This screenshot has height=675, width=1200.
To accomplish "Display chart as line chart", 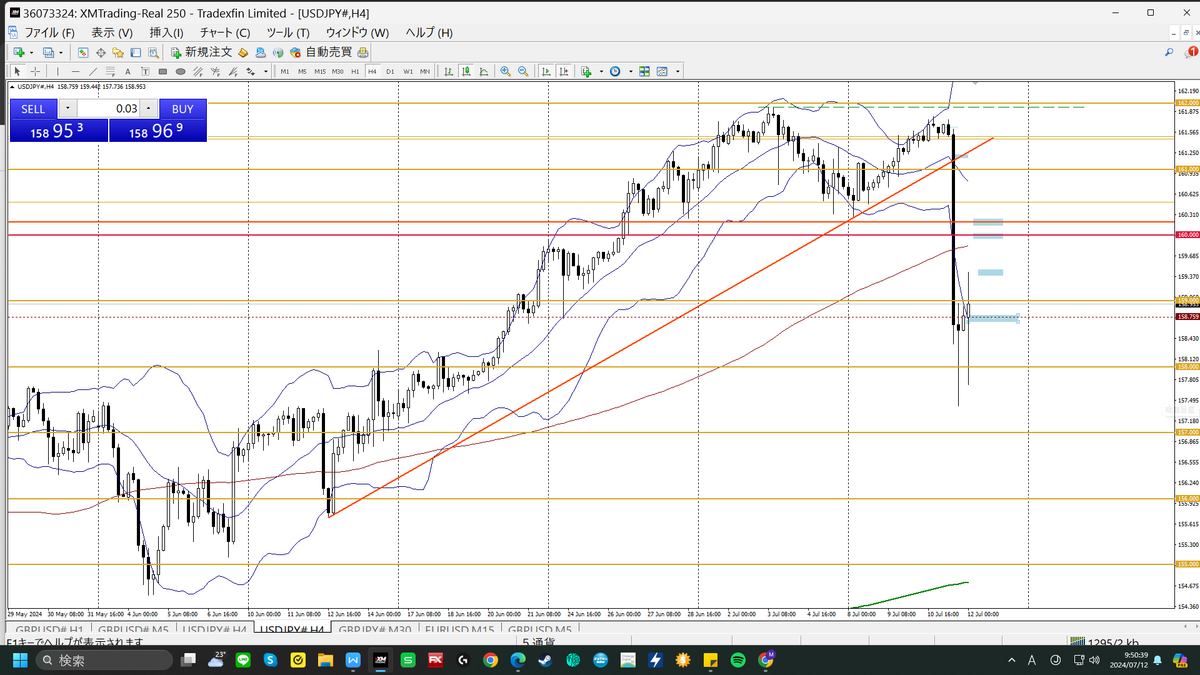I will [484, 71].
